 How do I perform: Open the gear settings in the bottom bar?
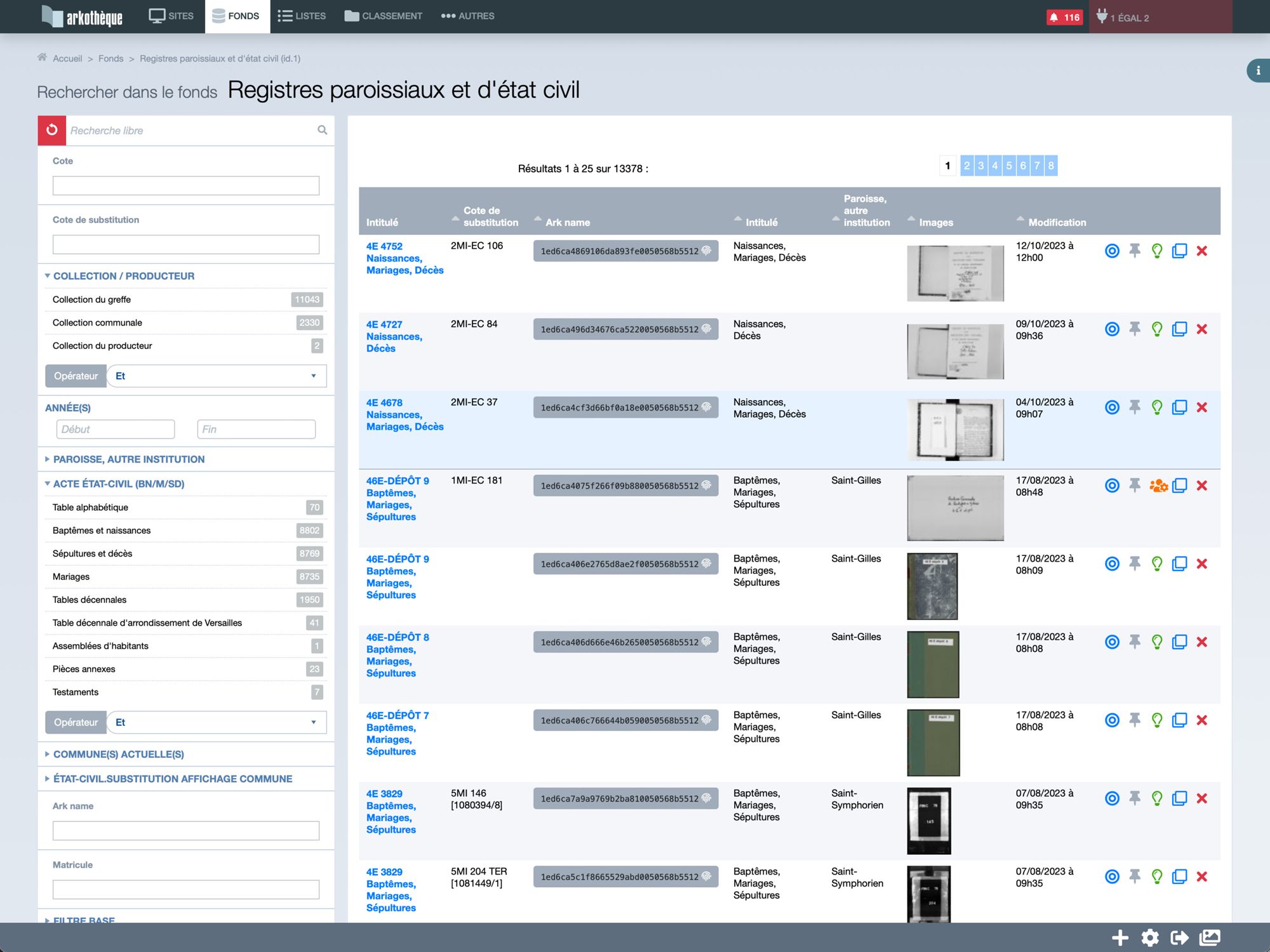(x=1150, y=937)
